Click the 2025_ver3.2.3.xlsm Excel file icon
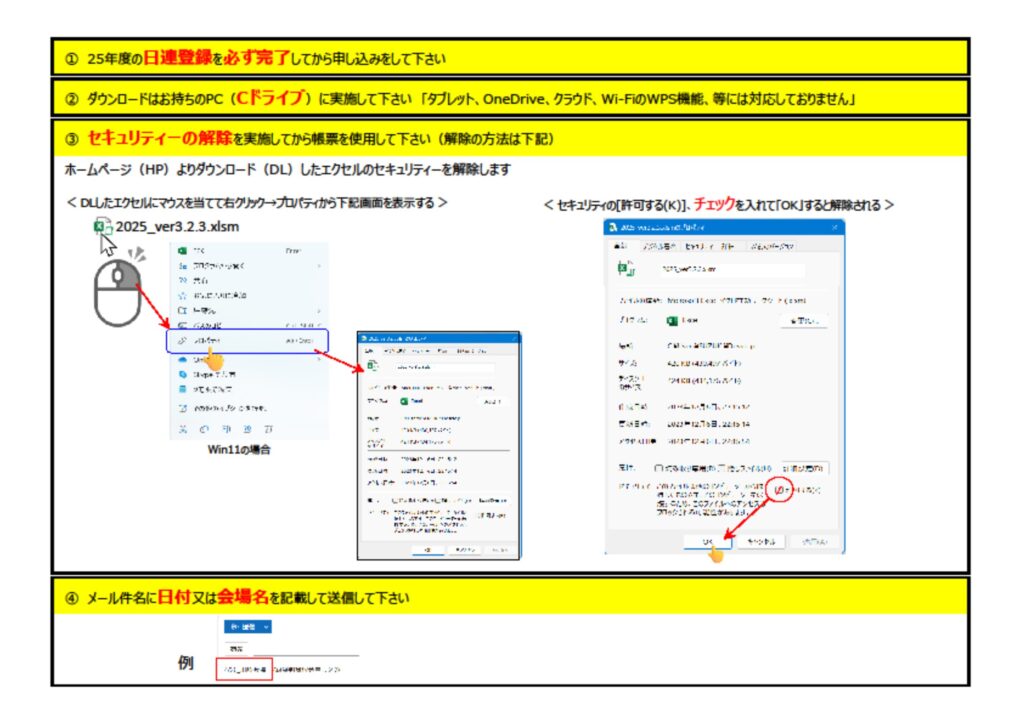The width and height of the screenshot is (1024, 723). pyautogui.click(x=103, y=228)
